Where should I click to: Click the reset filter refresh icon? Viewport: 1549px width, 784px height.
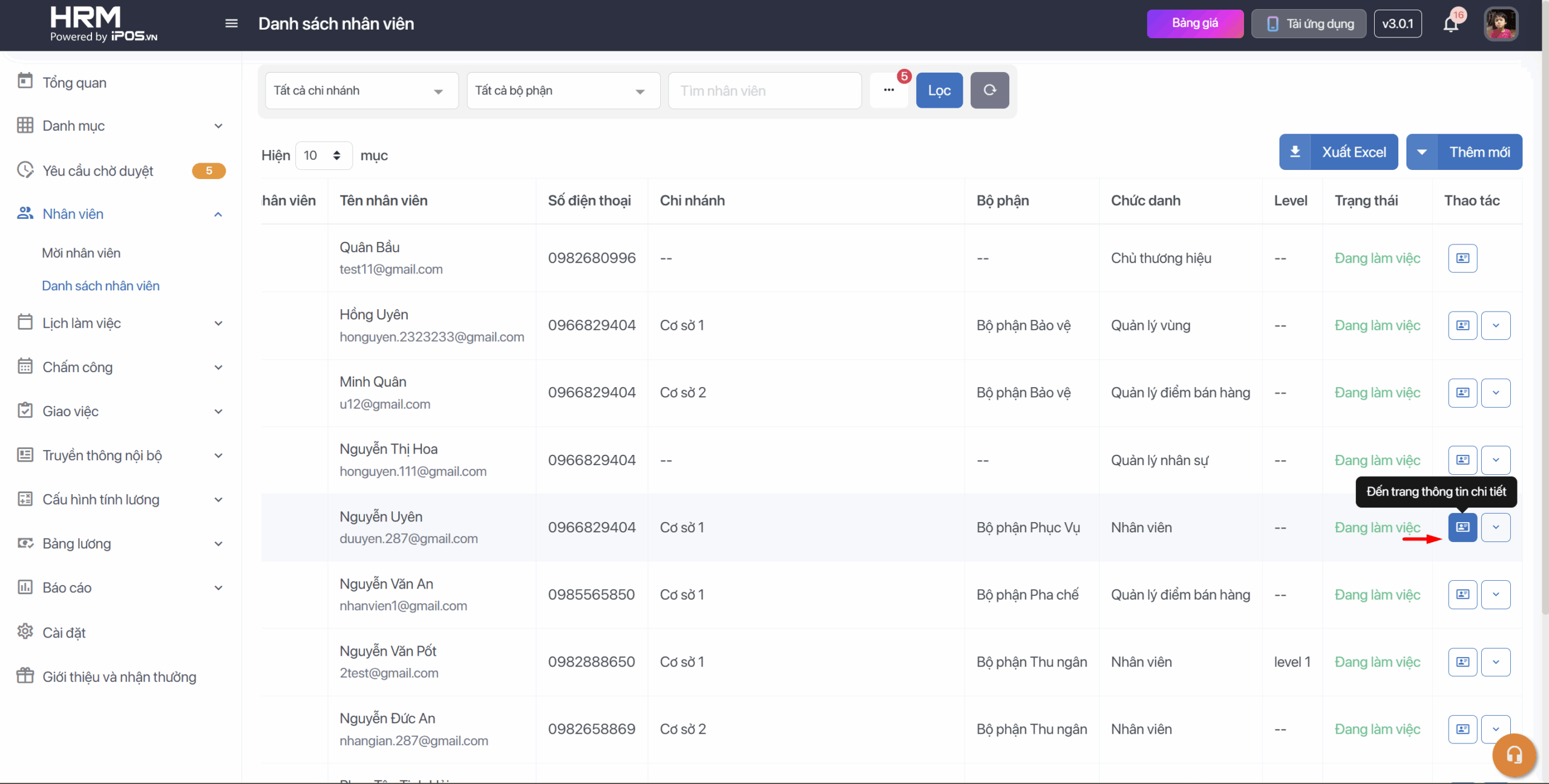(x=989, y=90)
